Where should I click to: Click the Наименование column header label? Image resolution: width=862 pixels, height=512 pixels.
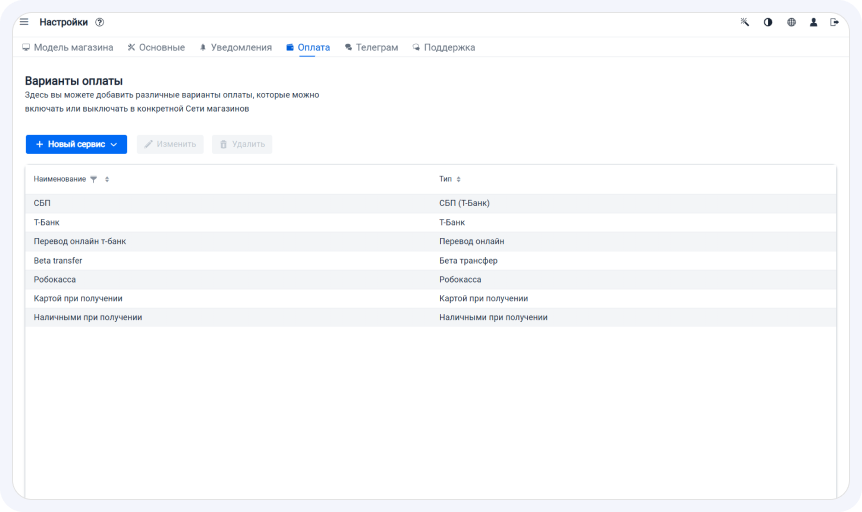pos(60,179)
